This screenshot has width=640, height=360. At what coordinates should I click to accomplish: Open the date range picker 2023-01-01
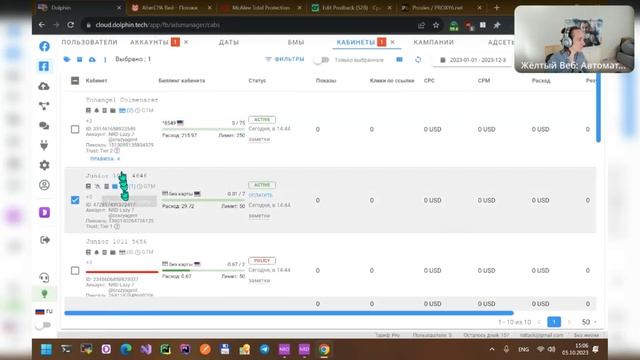473,60
